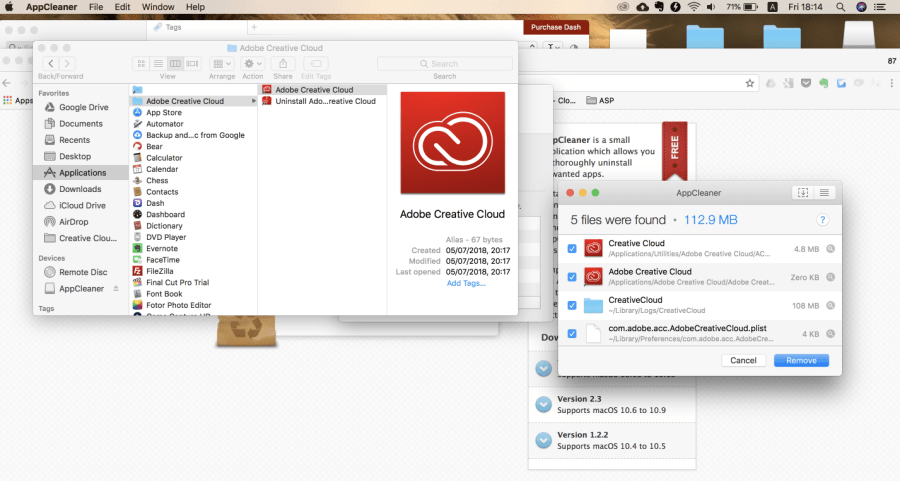Screen dimensions: 900x481
Task: Click the Cancel button in AppCleaner
Action: [743, 360]
